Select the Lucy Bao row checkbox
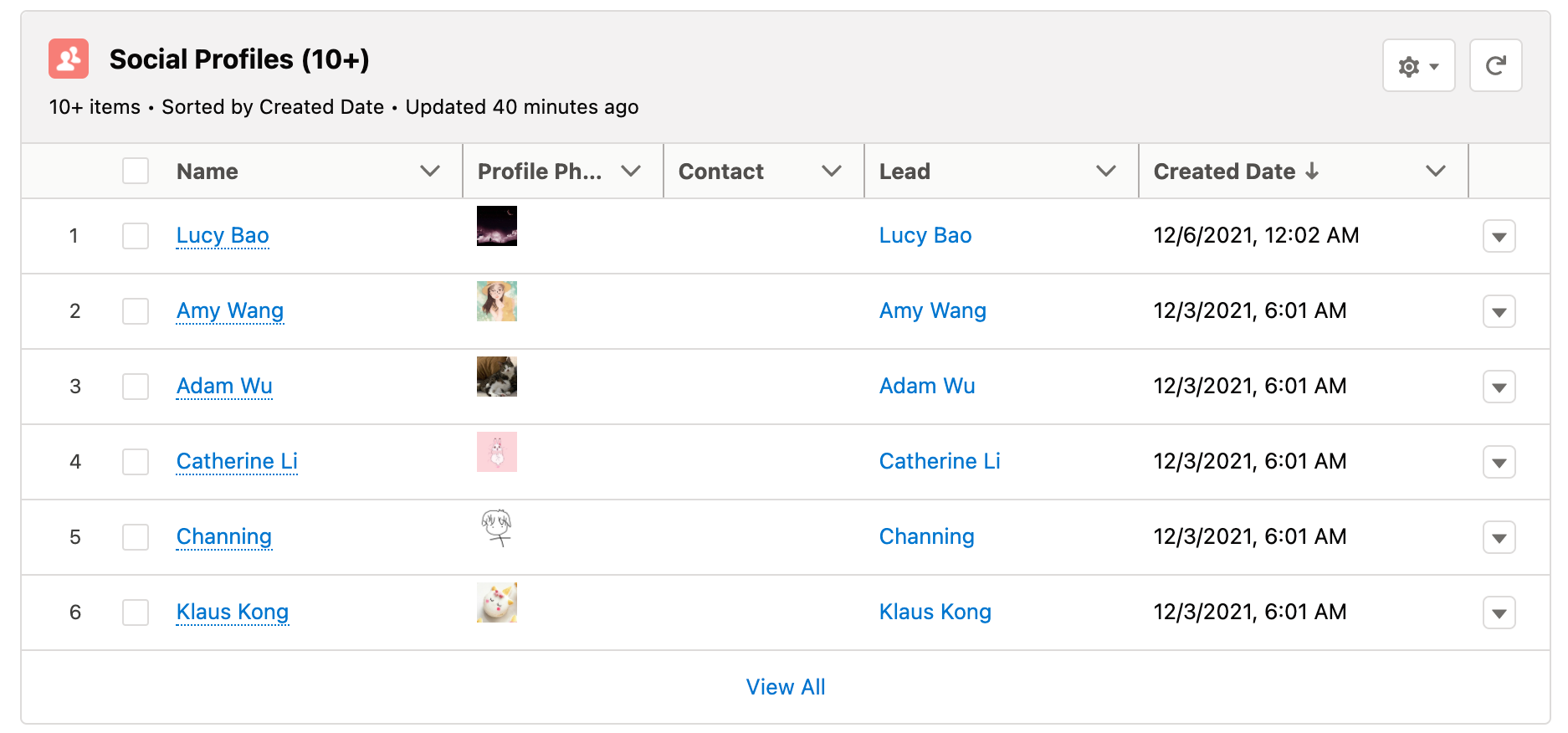 [x=136, y=236]
